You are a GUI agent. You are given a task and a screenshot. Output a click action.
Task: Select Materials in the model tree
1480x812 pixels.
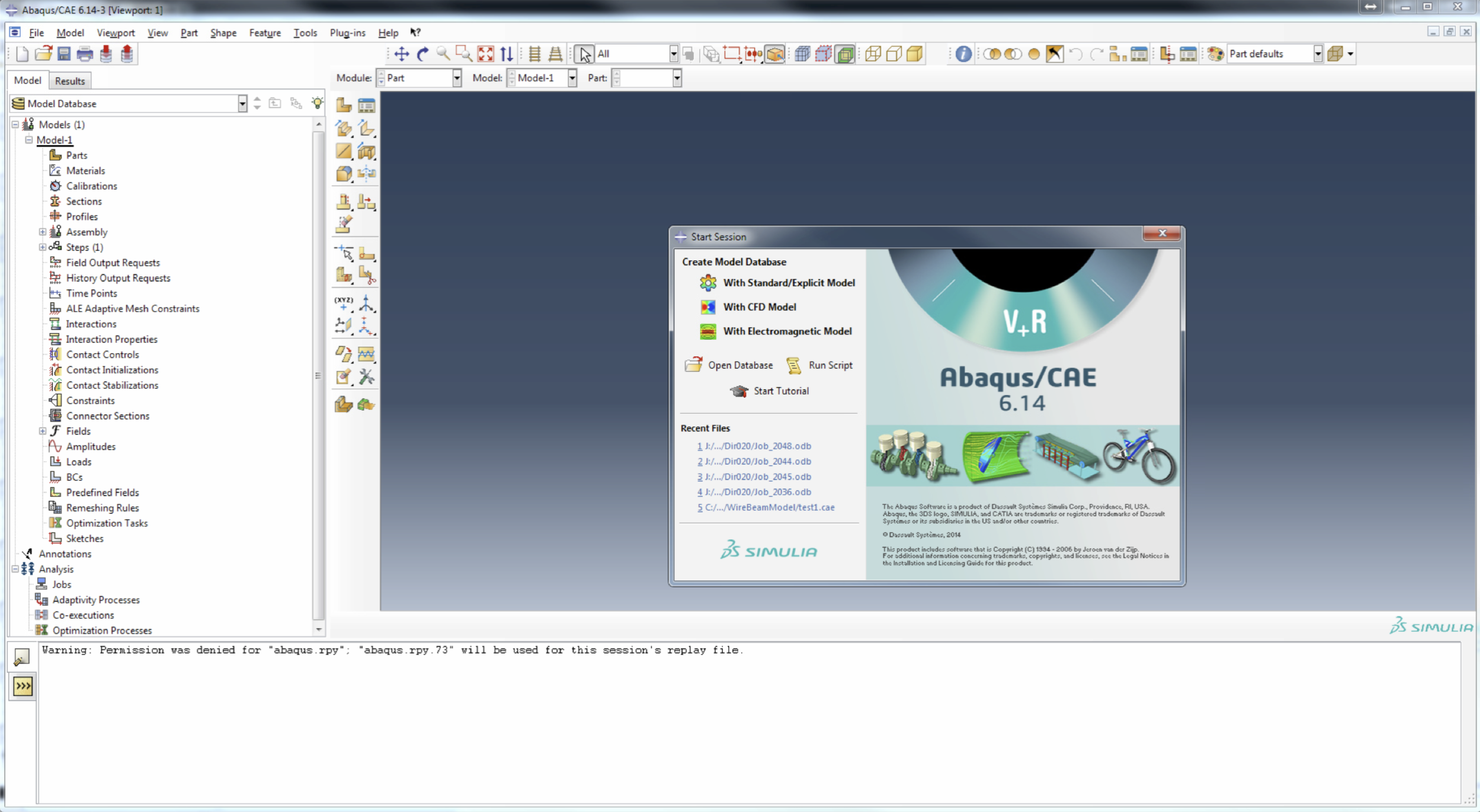click(x=85, y=170)
